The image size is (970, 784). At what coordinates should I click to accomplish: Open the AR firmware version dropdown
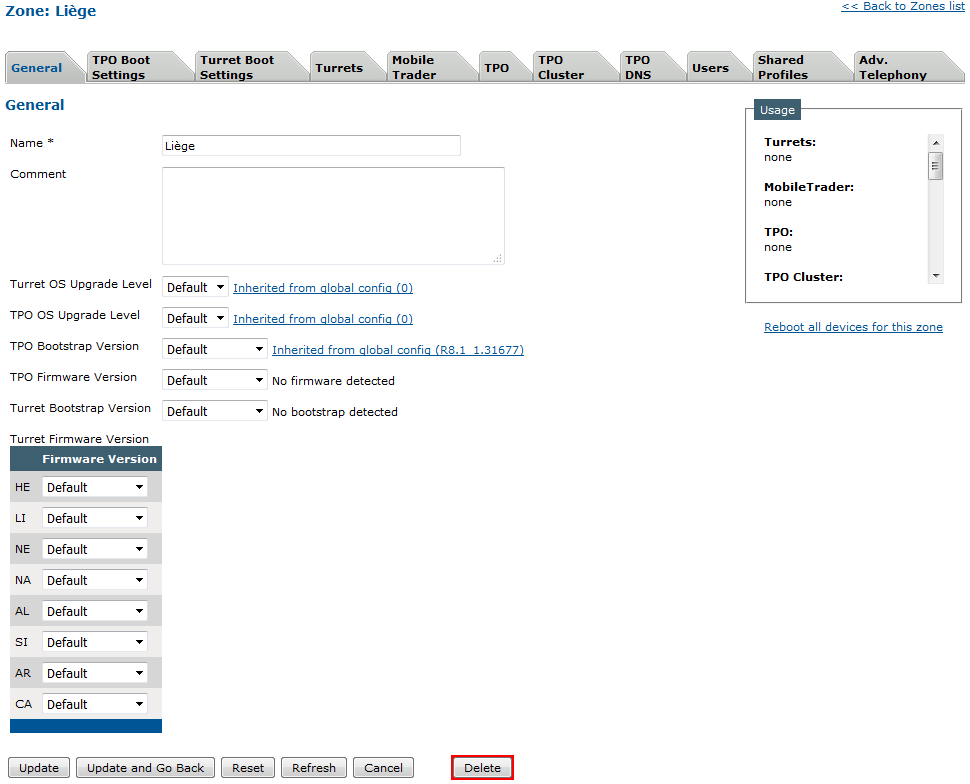tap(95, 673)
